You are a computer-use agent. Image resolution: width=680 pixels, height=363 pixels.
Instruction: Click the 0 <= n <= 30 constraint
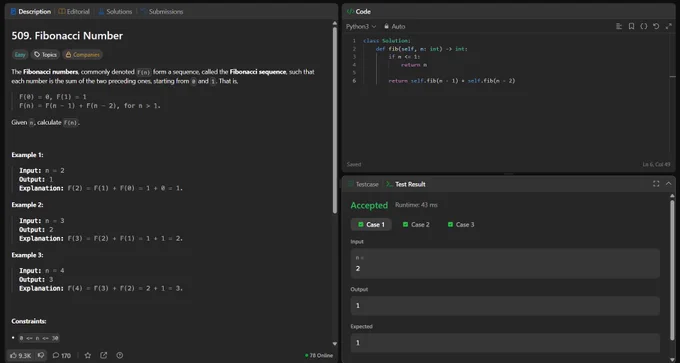[39, 338]
